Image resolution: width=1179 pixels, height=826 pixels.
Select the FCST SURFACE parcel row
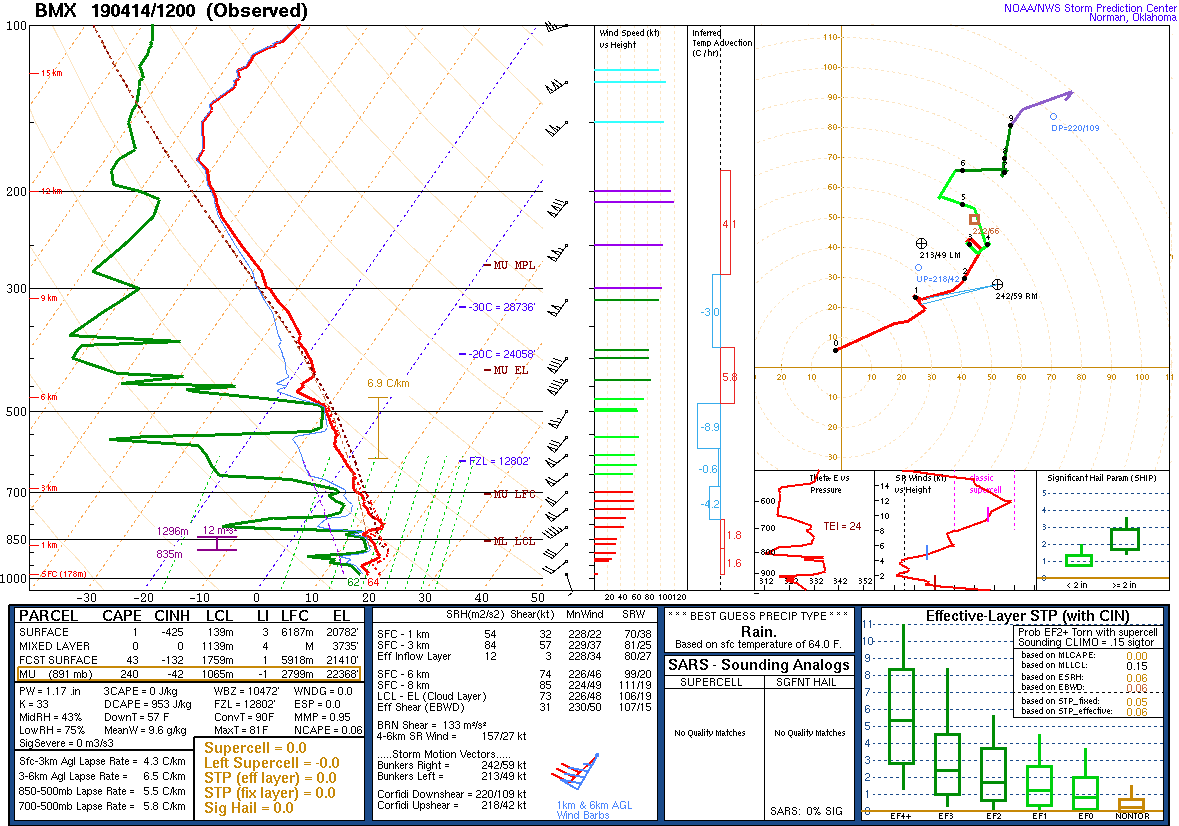click(x=188, y=660)
